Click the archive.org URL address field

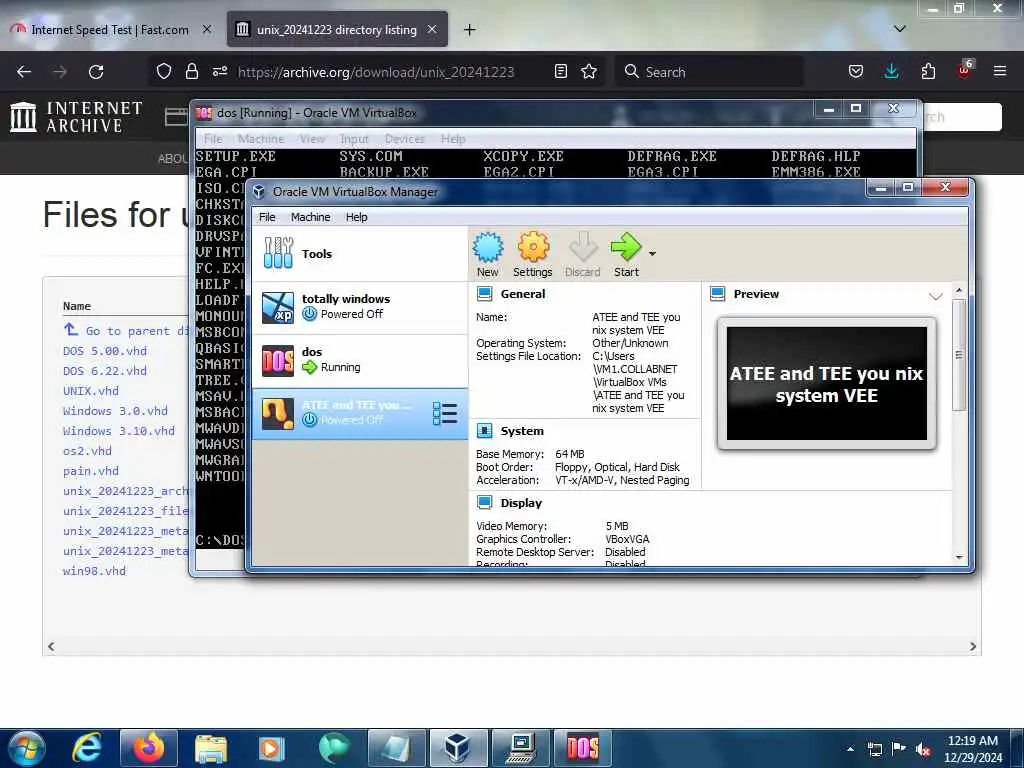[x=376, y=72]
